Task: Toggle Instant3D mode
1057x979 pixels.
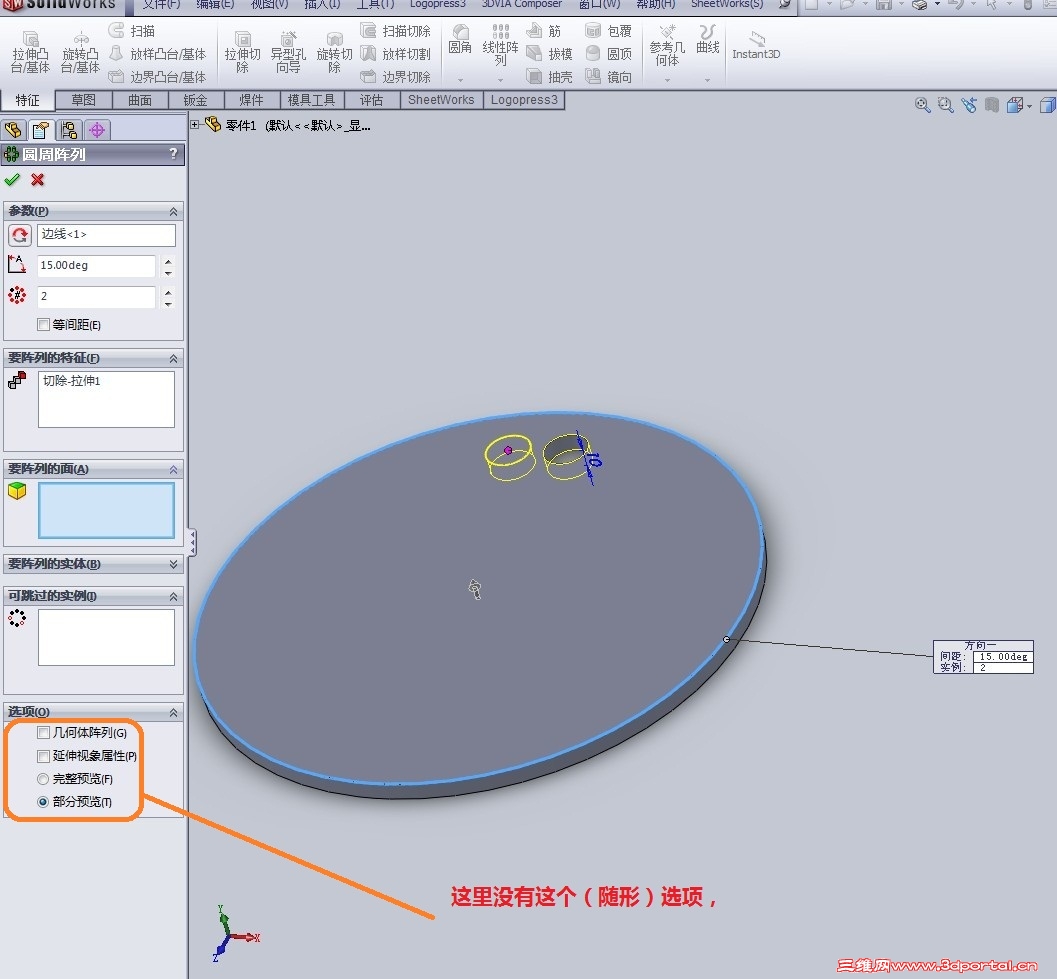Action: 756,46
